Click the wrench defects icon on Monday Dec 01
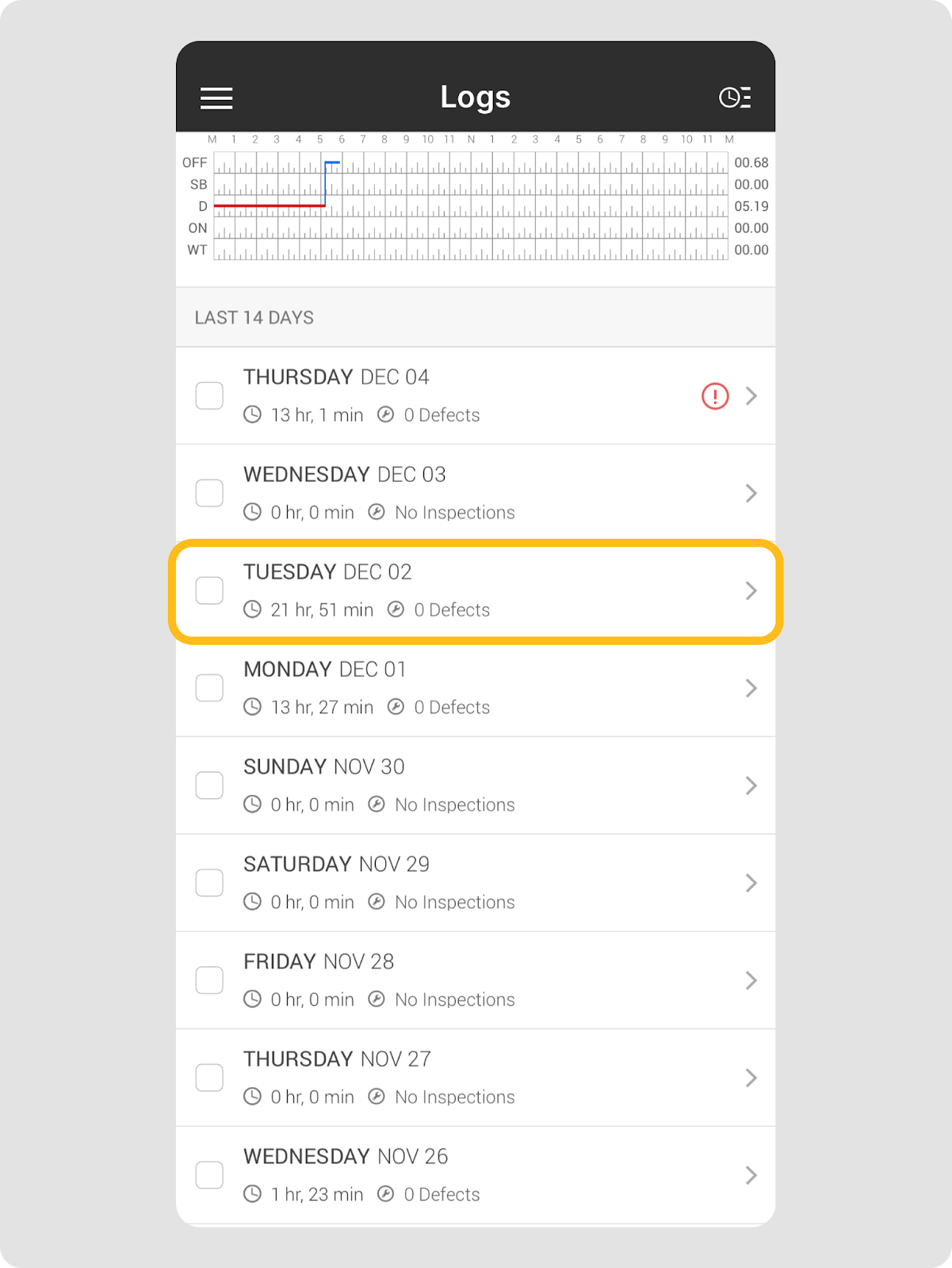This screenshot has height=1268, width=952. [396, 707]
